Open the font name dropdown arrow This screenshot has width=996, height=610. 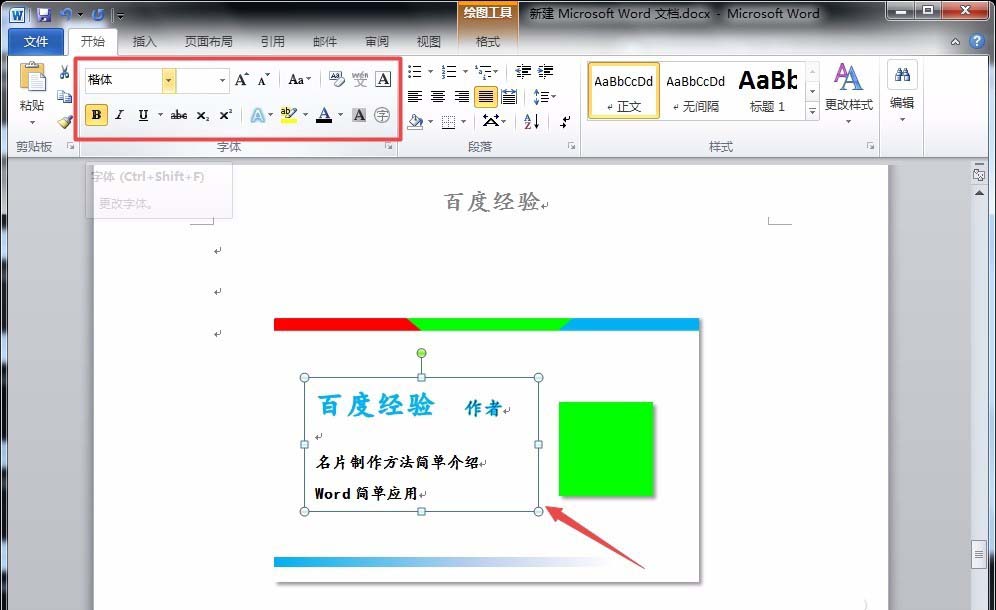(x=168, y=80)
